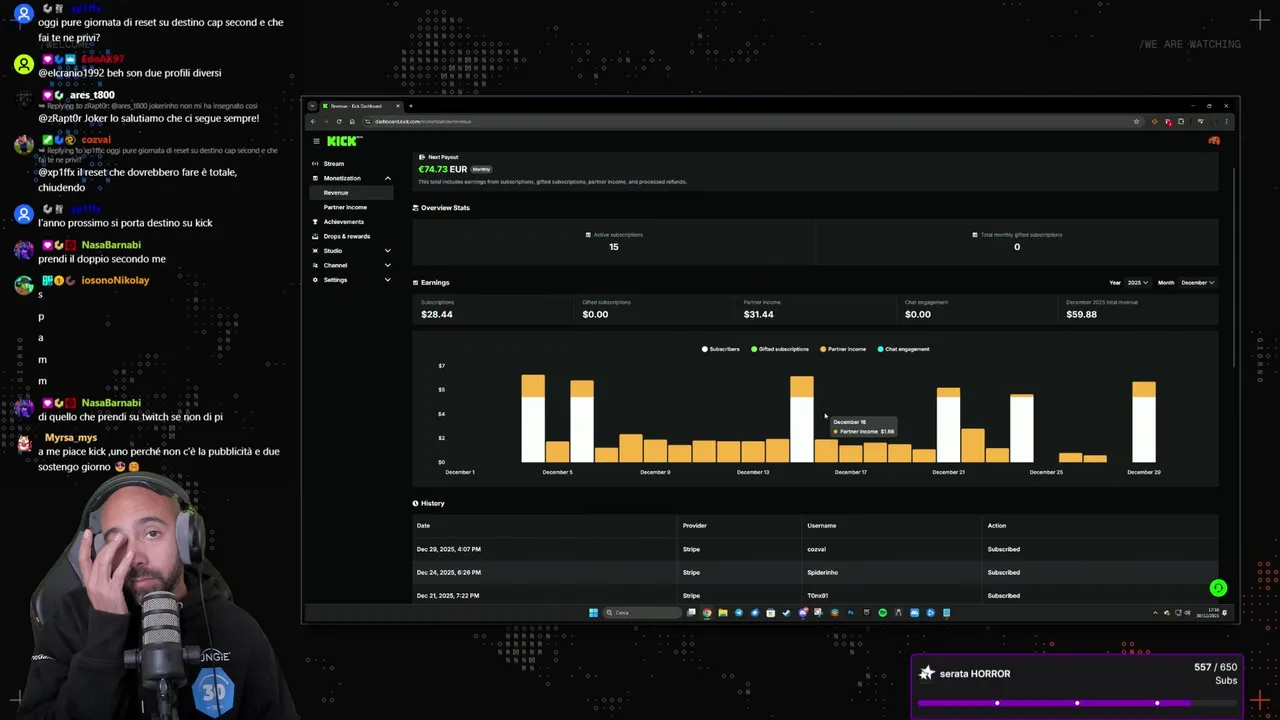This screenshot has width=1280, height=720.
Task: Collapse the Monetization sidebar section
Action: [387, 178]
